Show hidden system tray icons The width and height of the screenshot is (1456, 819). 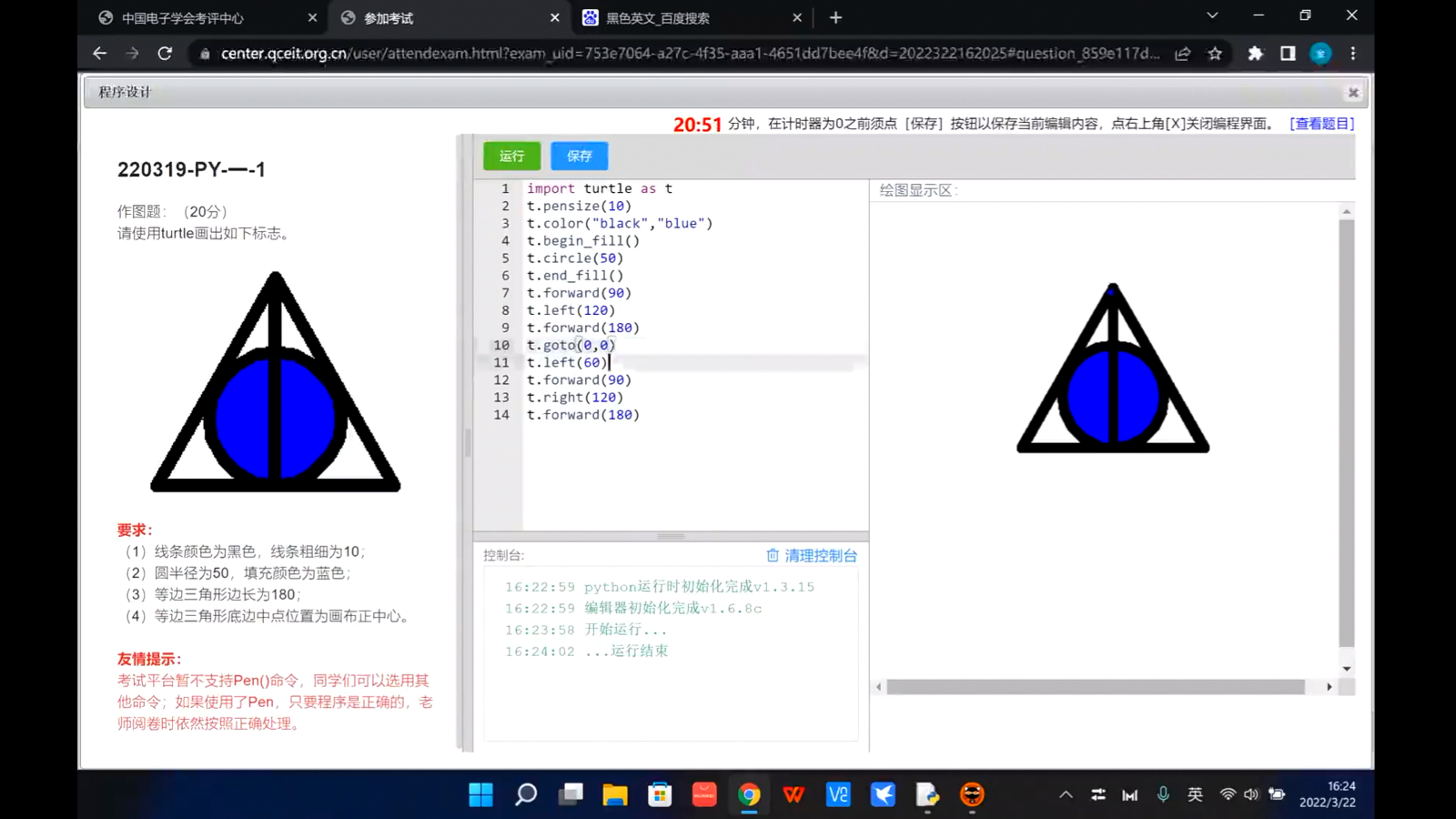click(x=1066, y=794)
